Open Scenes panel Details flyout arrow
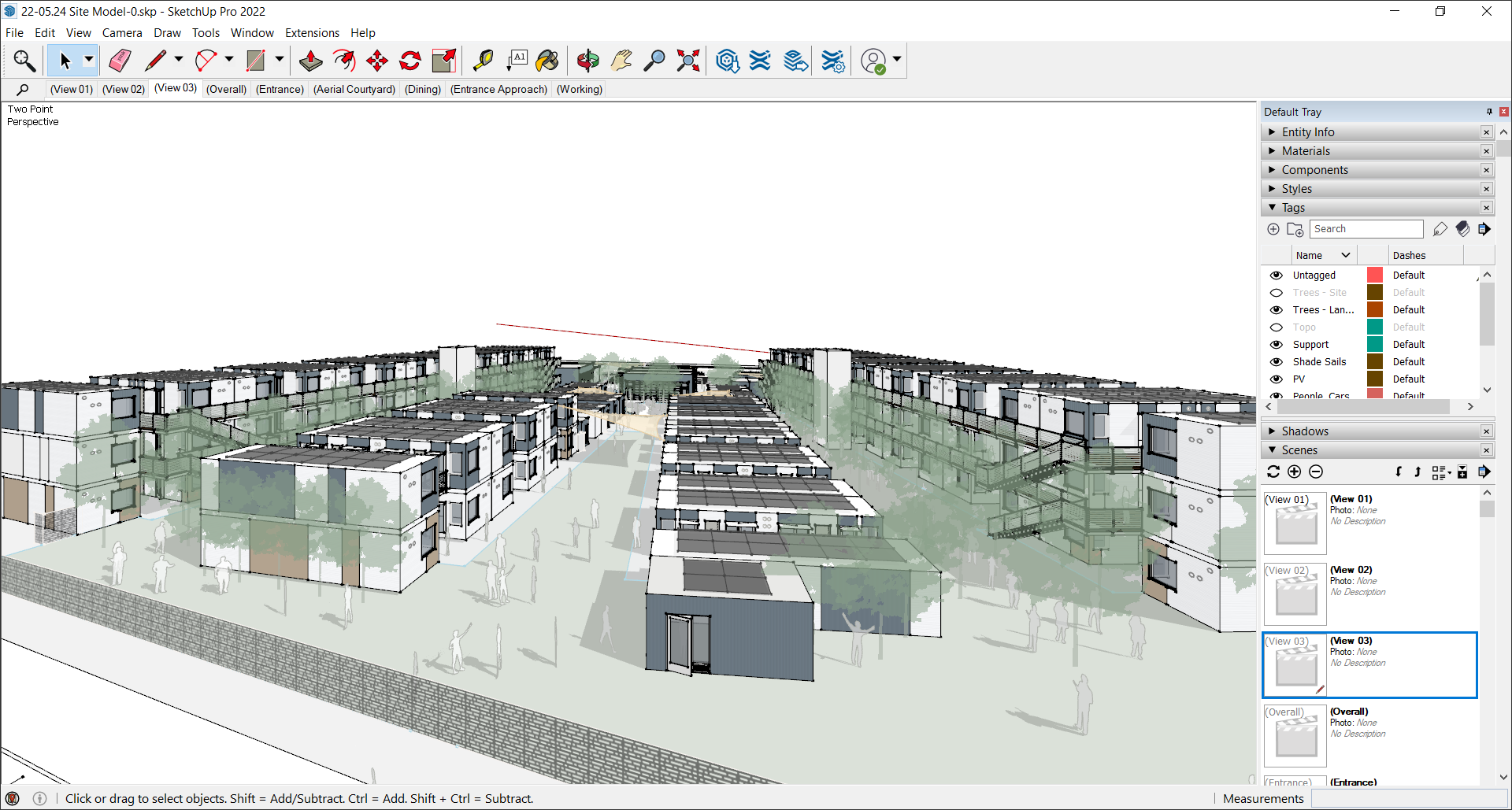 1484,472
